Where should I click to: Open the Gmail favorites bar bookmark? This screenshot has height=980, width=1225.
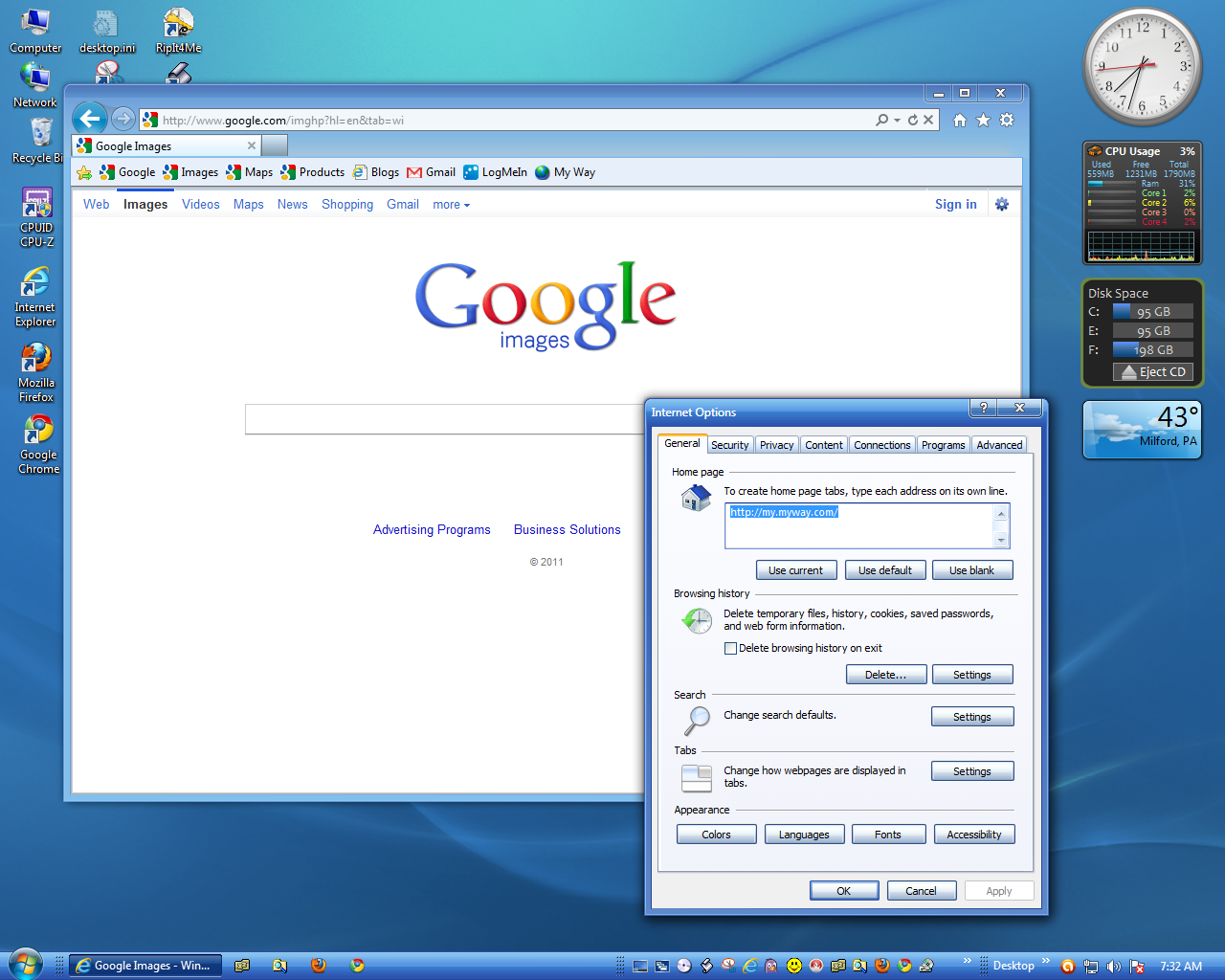click(432, 172)
